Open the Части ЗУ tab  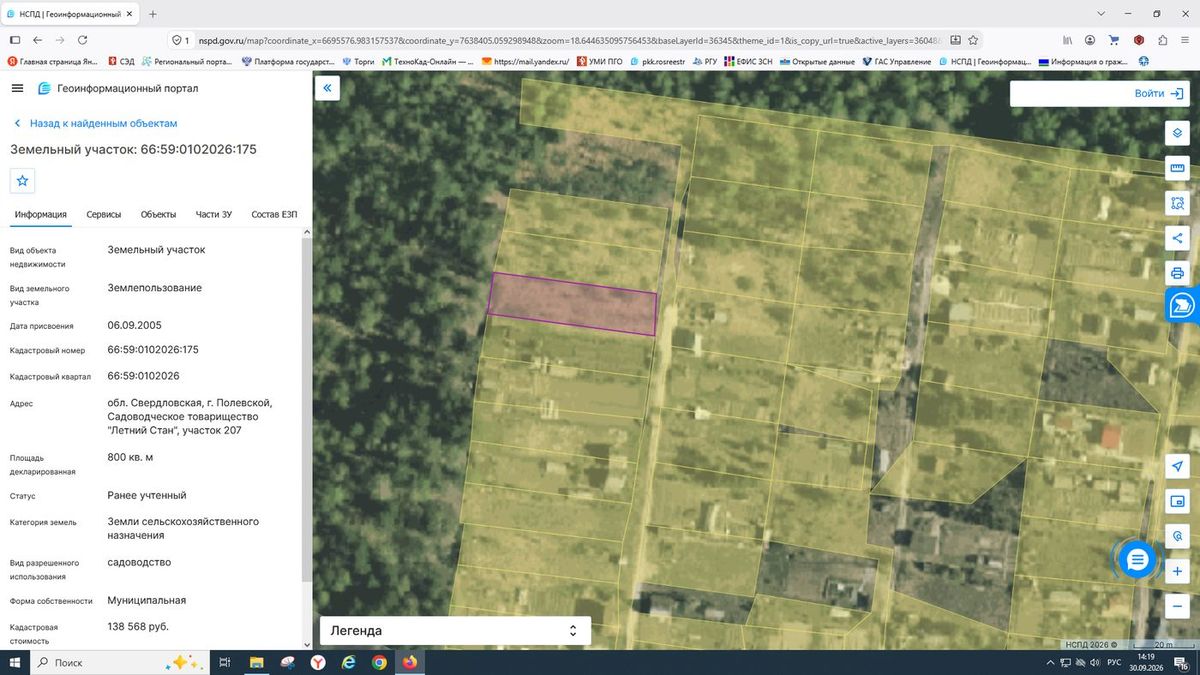214,214
